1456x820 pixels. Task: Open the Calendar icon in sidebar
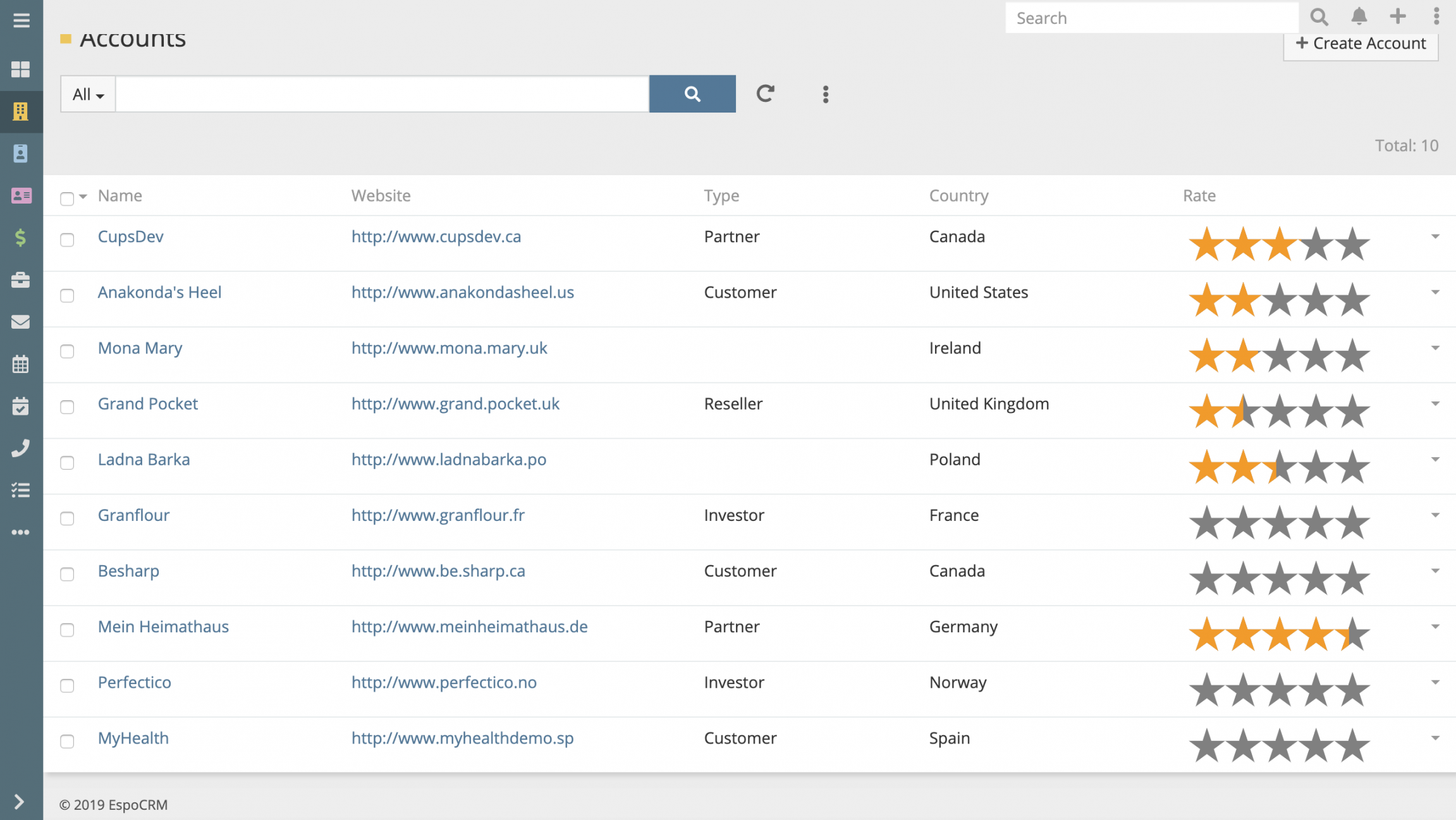tap(21, 364)
